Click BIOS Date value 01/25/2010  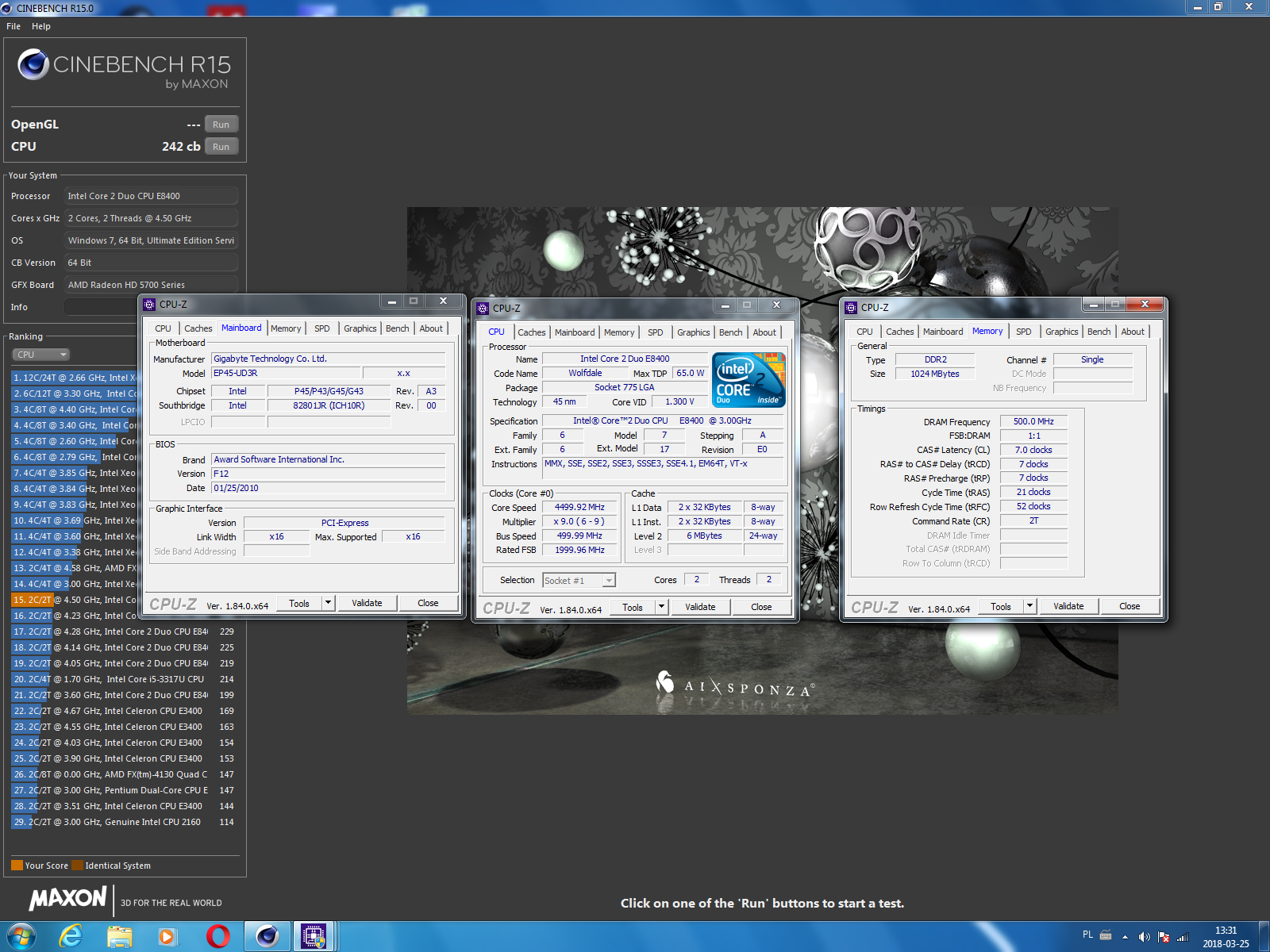click(329, 488)
